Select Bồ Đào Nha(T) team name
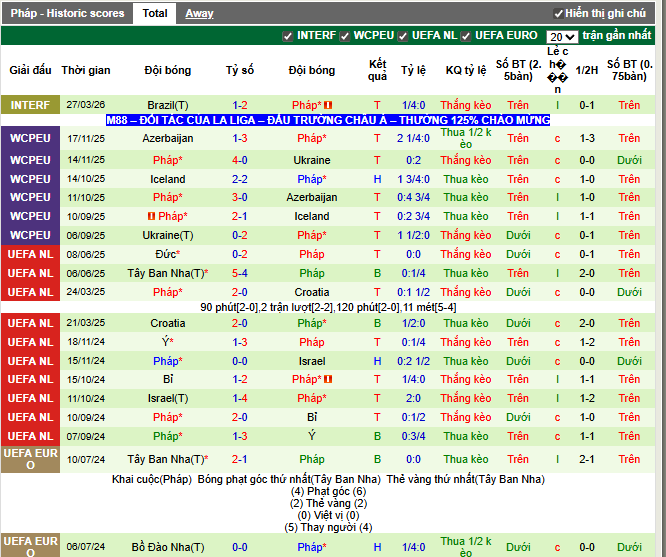This screenshot has width=666, height=557. coord(168,547)
